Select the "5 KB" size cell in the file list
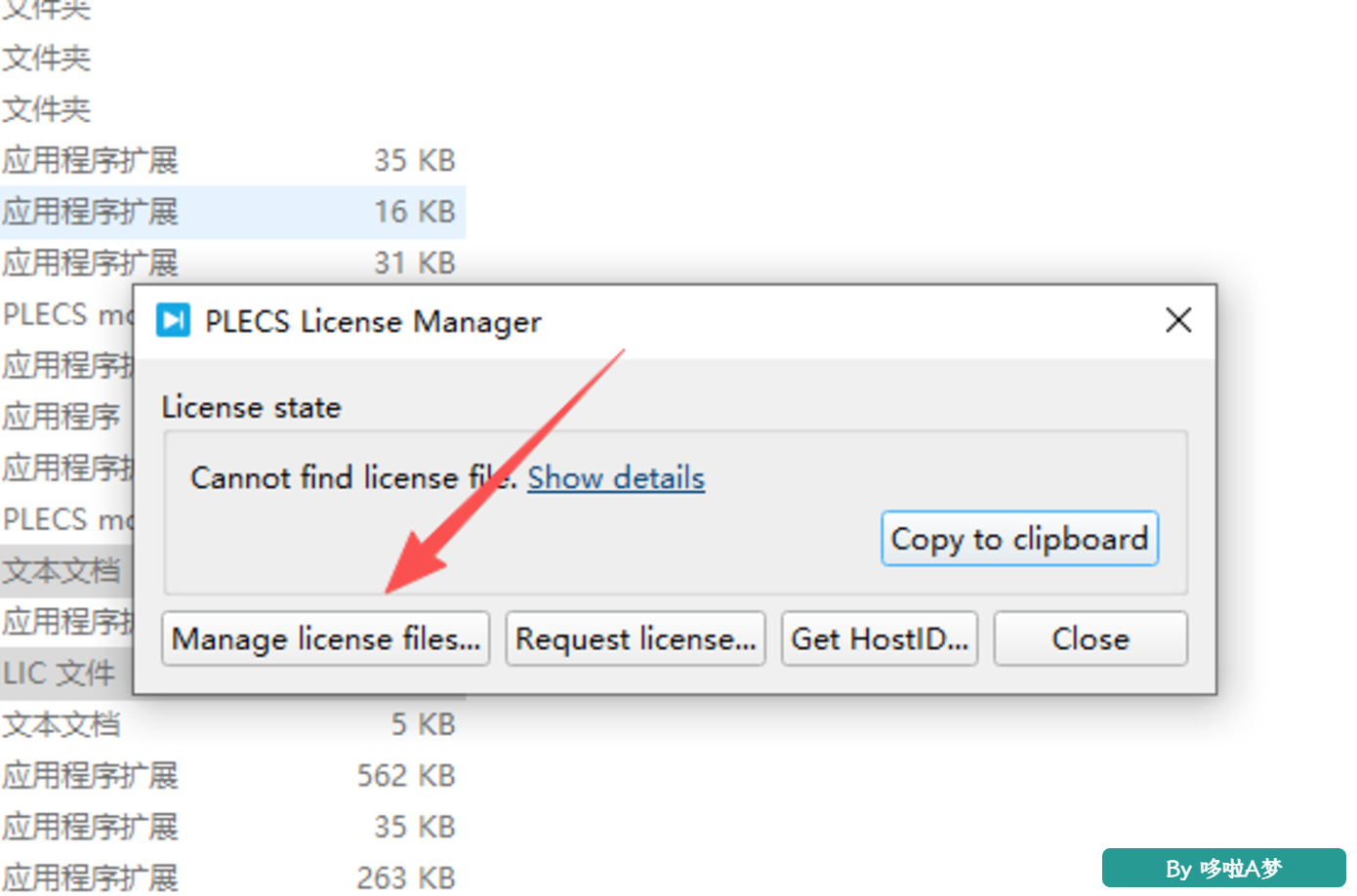Screen dimensions: 1357x896 click(x=424, y=724)
